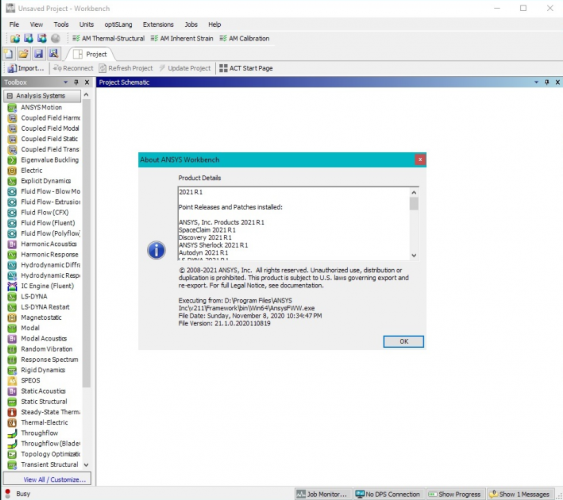Pick the Thermal-Electric icon
This screenshot has height=500, width=563.
(x=12, y=422)
